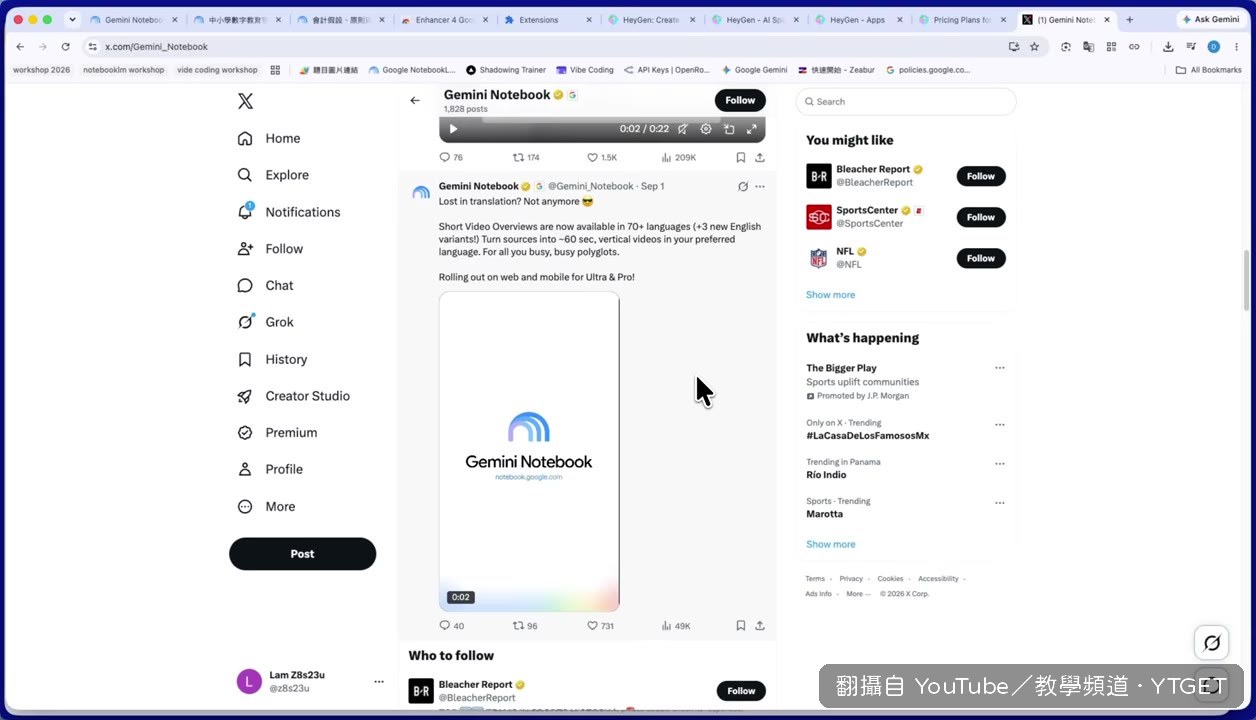Click the More circle icon in sidebar
1256x720 pixels.
point(245,507)
